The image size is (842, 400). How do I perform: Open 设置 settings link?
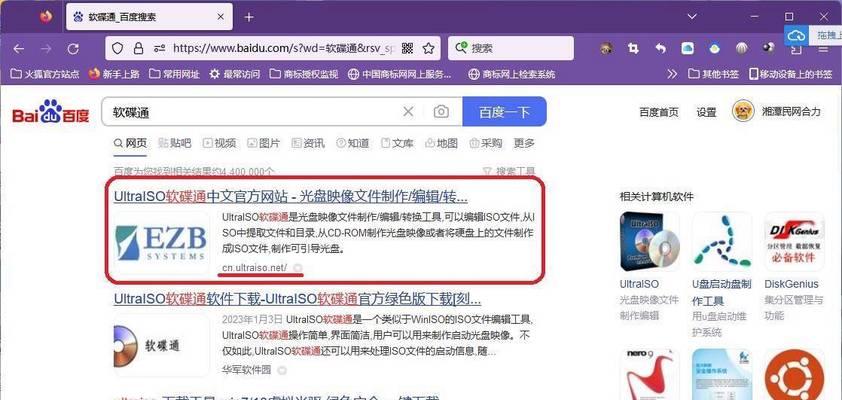(706, 112)
